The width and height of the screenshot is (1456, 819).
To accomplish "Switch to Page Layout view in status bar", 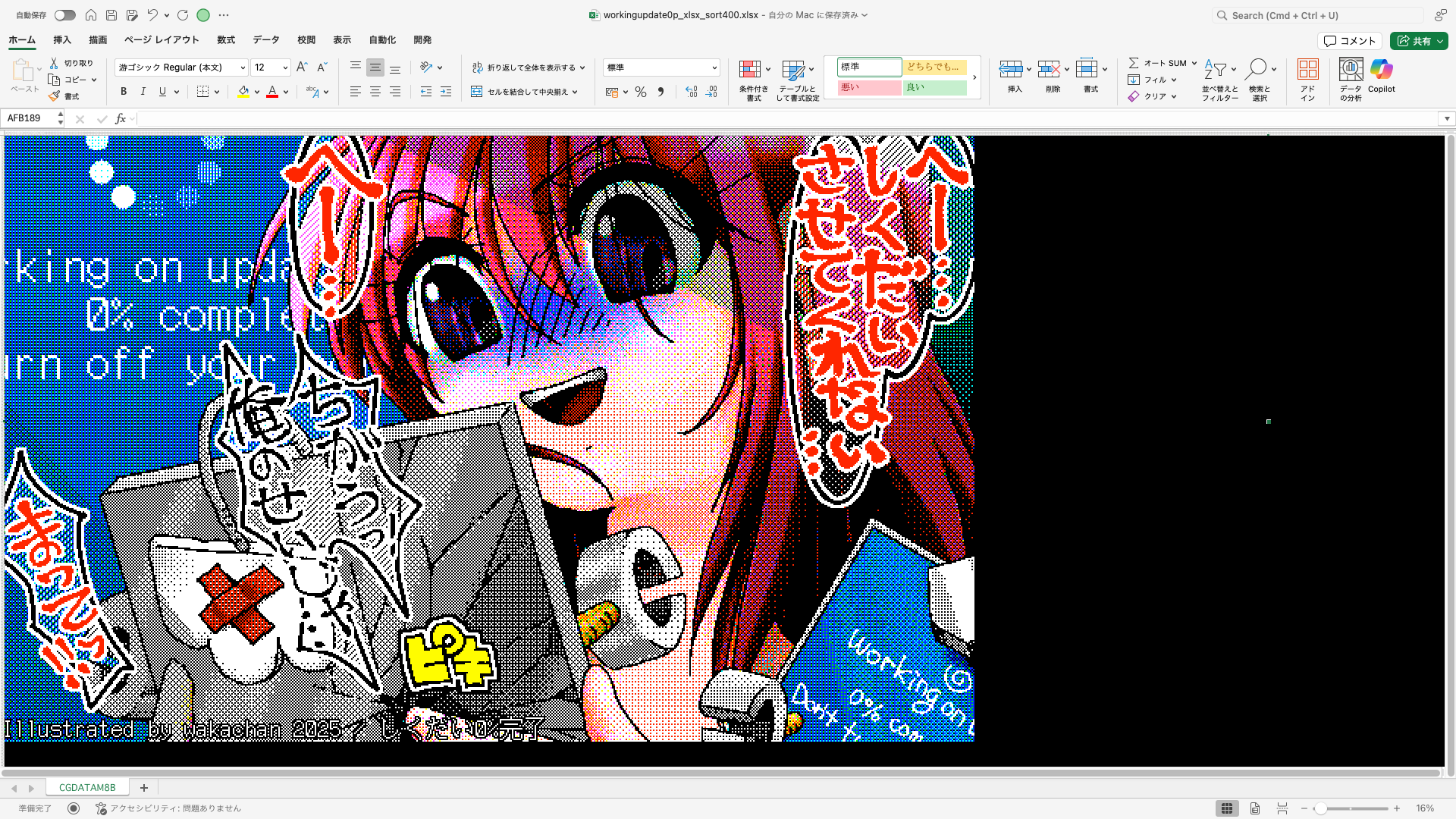I will point(1255,808).
